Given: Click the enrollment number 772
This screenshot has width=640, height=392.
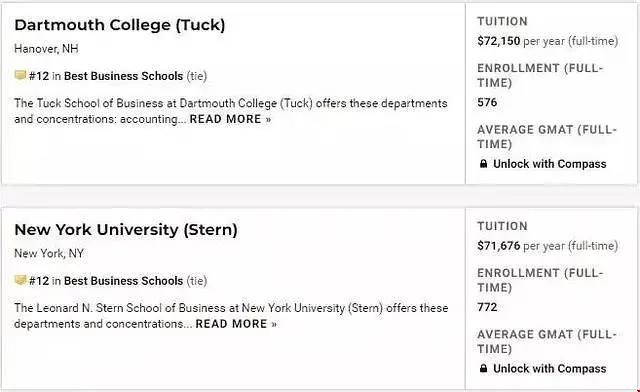Looking at the screenshot, I should point(487,307).
